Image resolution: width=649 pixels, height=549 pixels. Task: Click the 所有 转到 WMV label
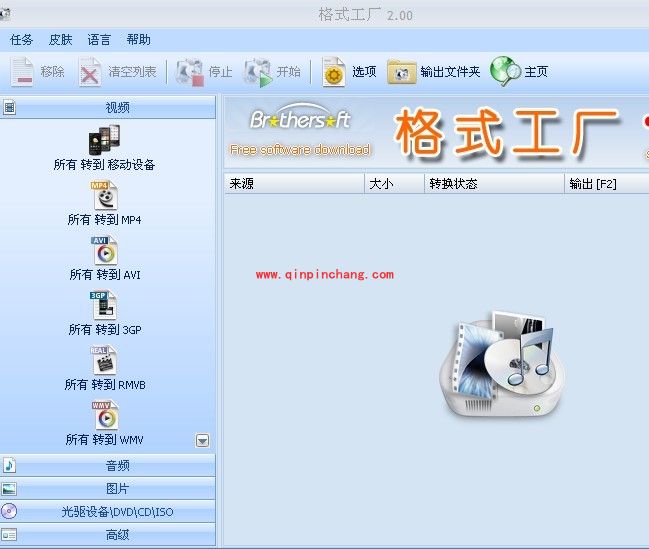[104, 440]
